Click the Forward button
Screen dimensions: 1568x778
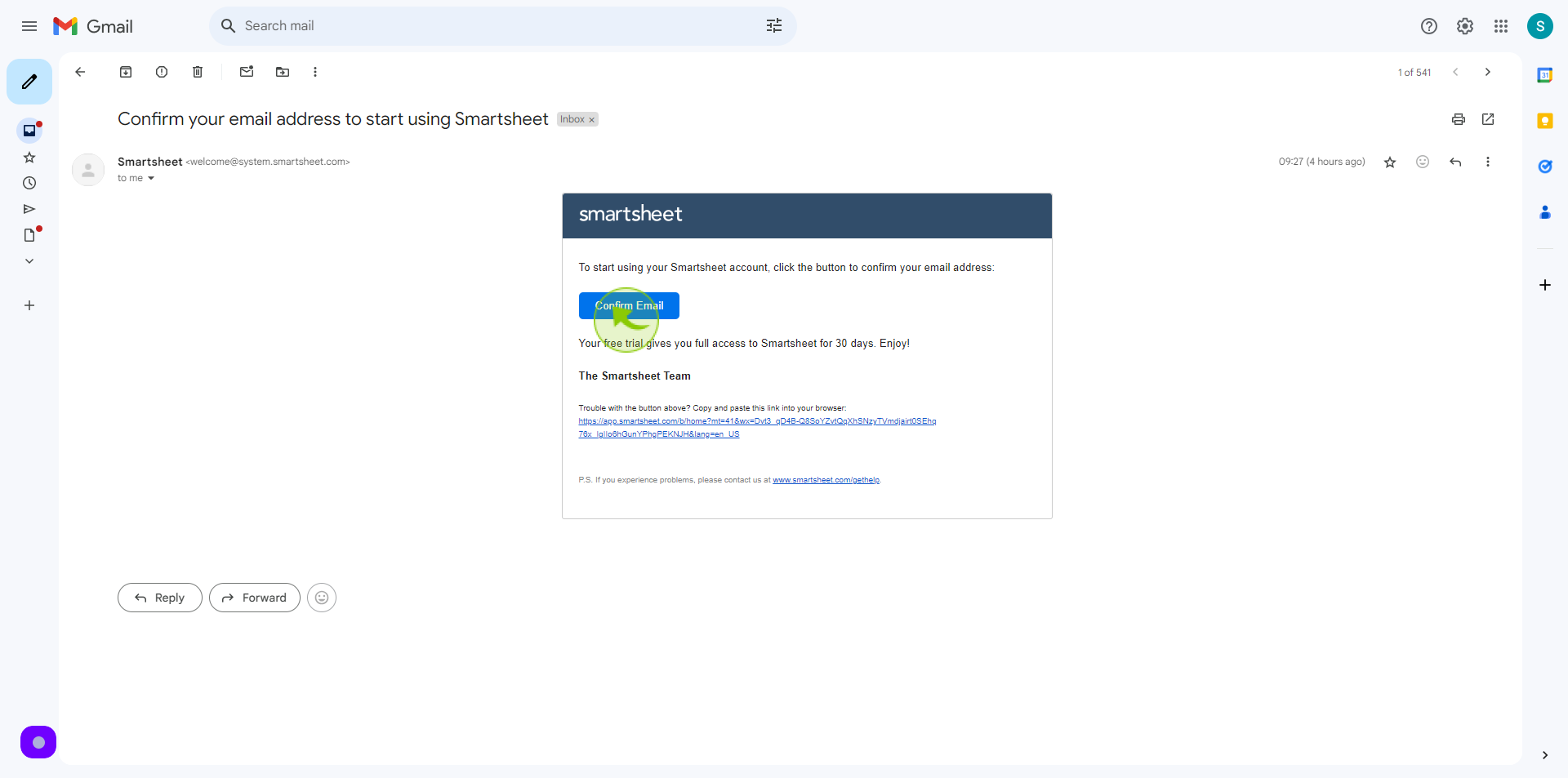255,598
